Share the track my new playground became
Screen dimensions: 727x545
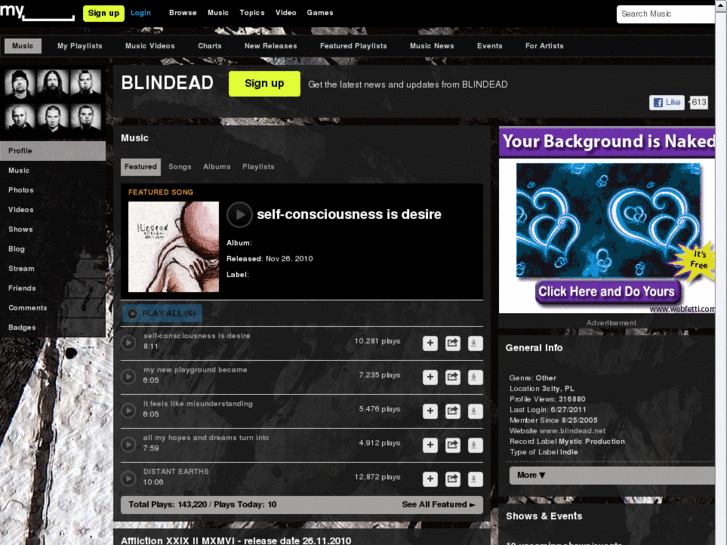tap(453, 377)
